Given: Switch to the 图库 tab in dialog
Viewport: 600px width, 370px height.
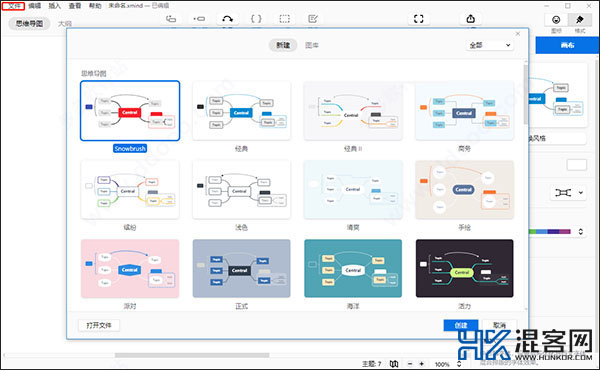Looking at the screenshot, I should [x=312, y=45].
